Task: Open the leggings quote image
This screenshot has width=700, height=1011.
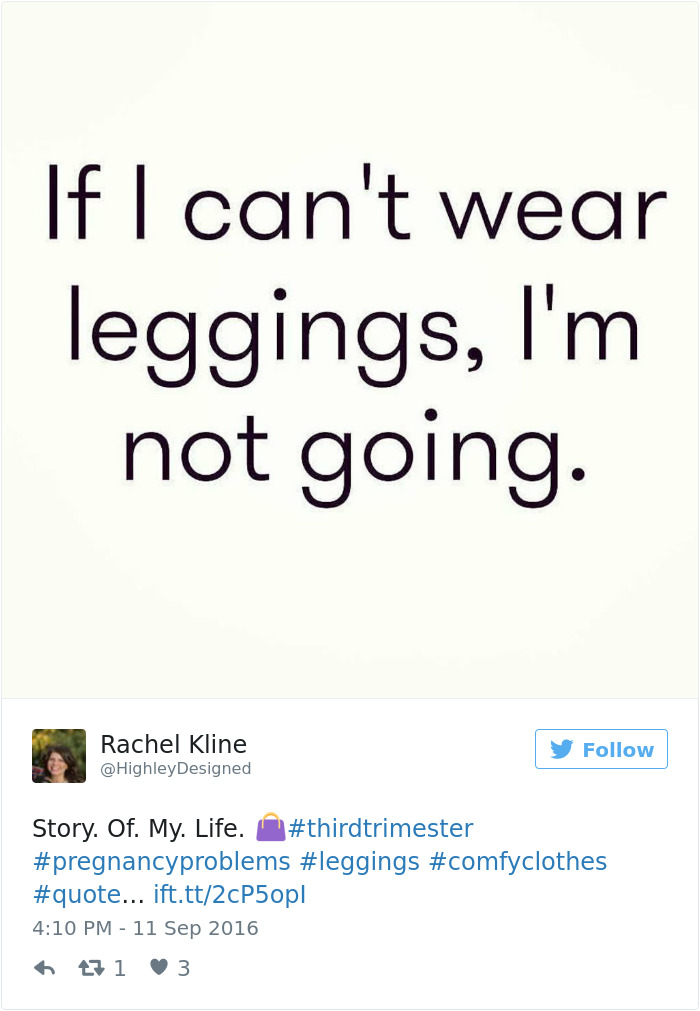Action: click(x=350, y=350)
